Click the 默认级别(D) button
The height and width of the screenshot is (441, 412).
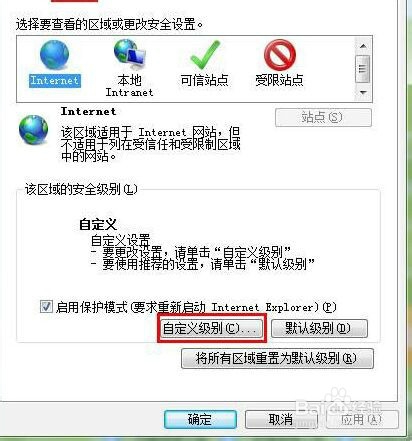click(319, 328)
